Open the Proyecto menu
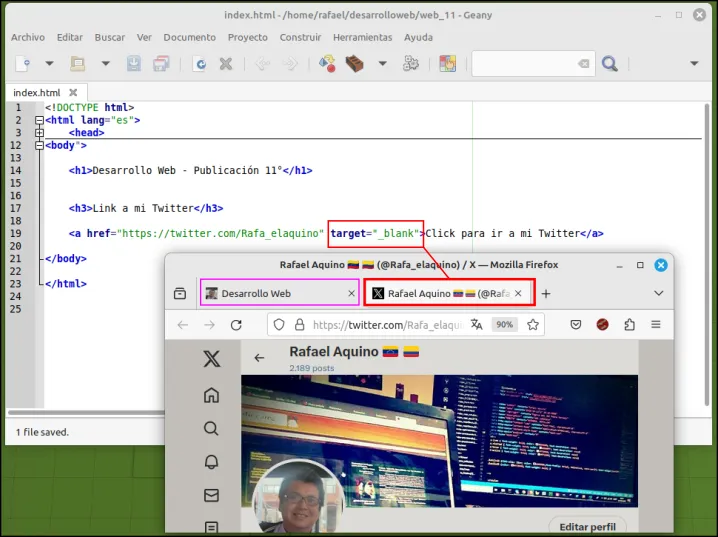718x537 pixels. coord(248,38)
